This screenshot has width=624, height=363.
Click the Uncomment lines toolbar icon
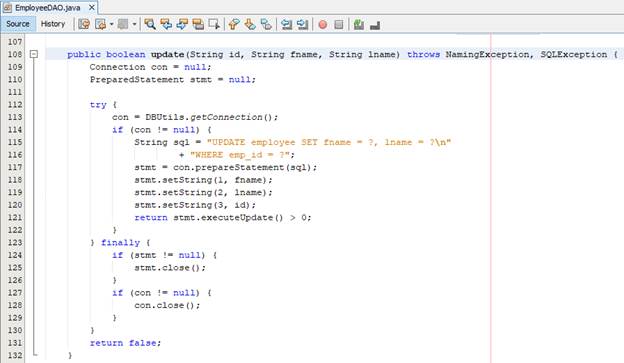click(x=375, y=25)
